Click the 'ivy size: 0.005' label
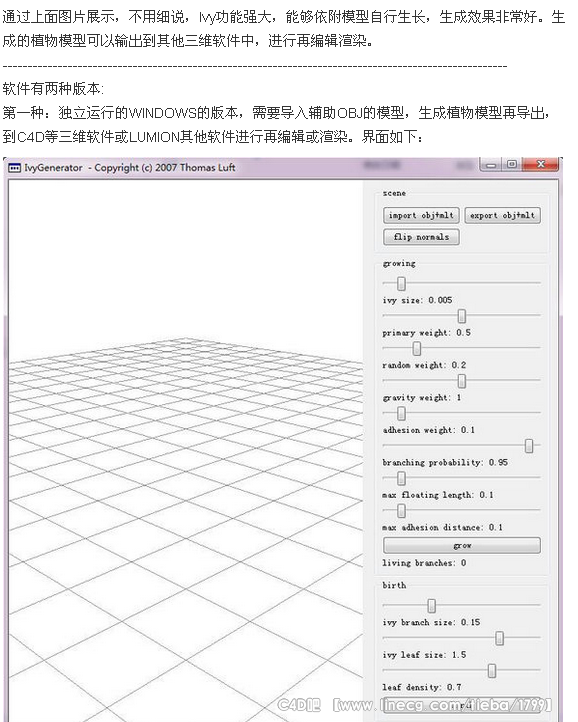The width and height of the screenshot is (578, 722). click(417, 300)
